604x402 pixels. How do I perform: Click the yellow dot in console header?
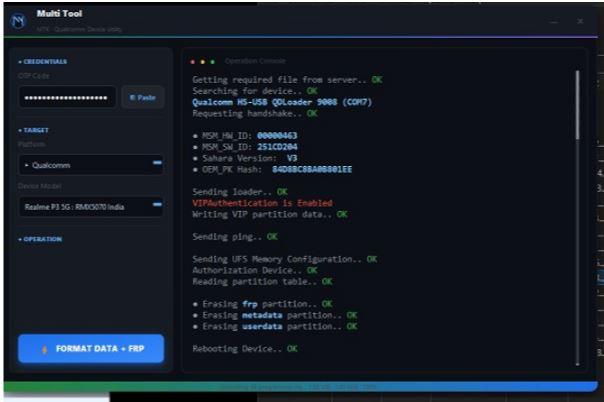click(203, 62)
